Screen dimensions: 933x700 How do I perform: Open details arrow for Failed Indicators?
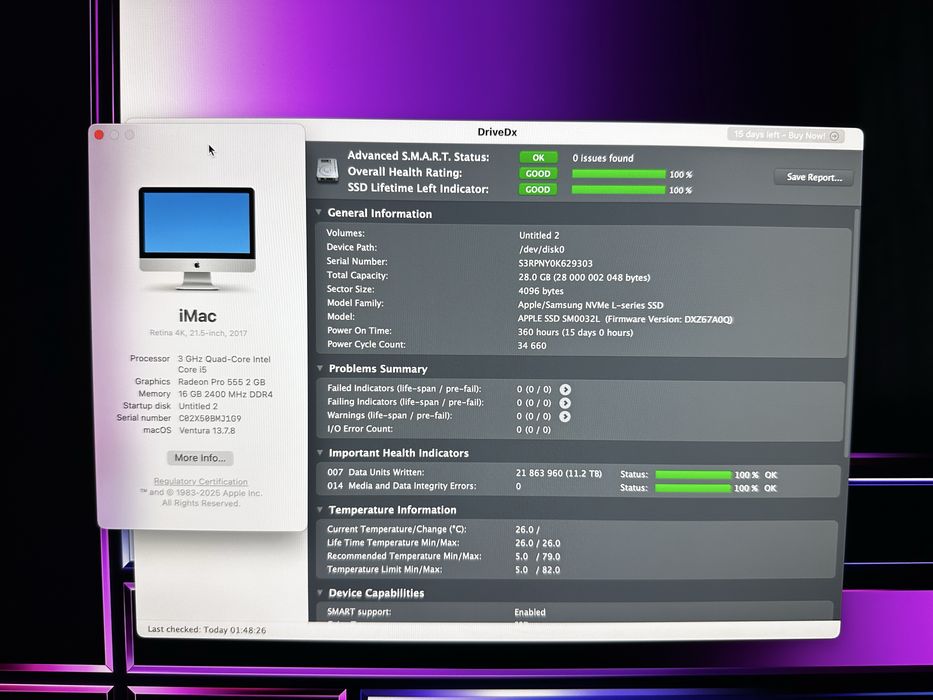pyautogui.click(x=565, y=389)
